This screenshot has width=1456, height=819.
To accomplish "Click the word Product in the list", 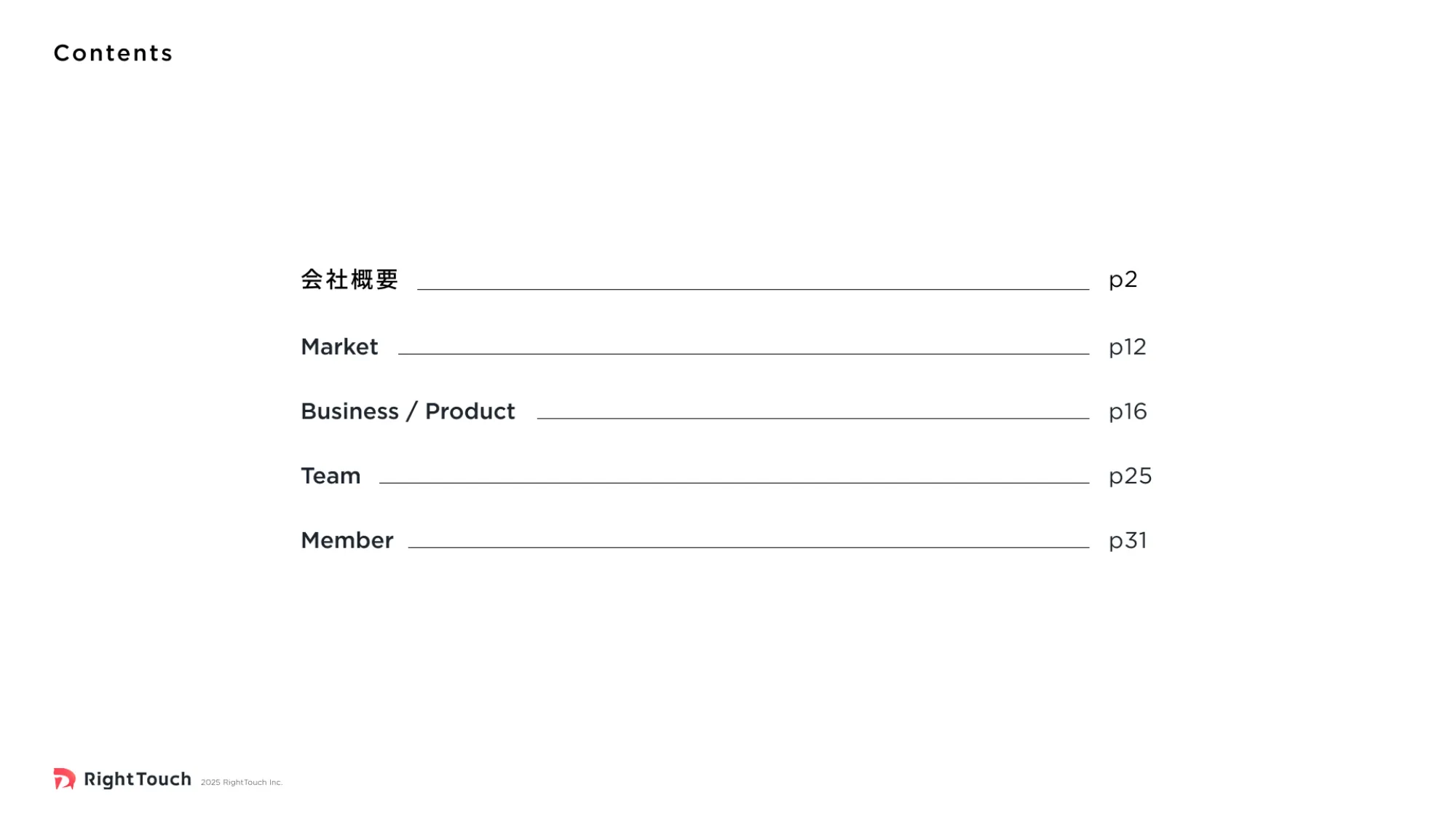I will tap(470, 411).
